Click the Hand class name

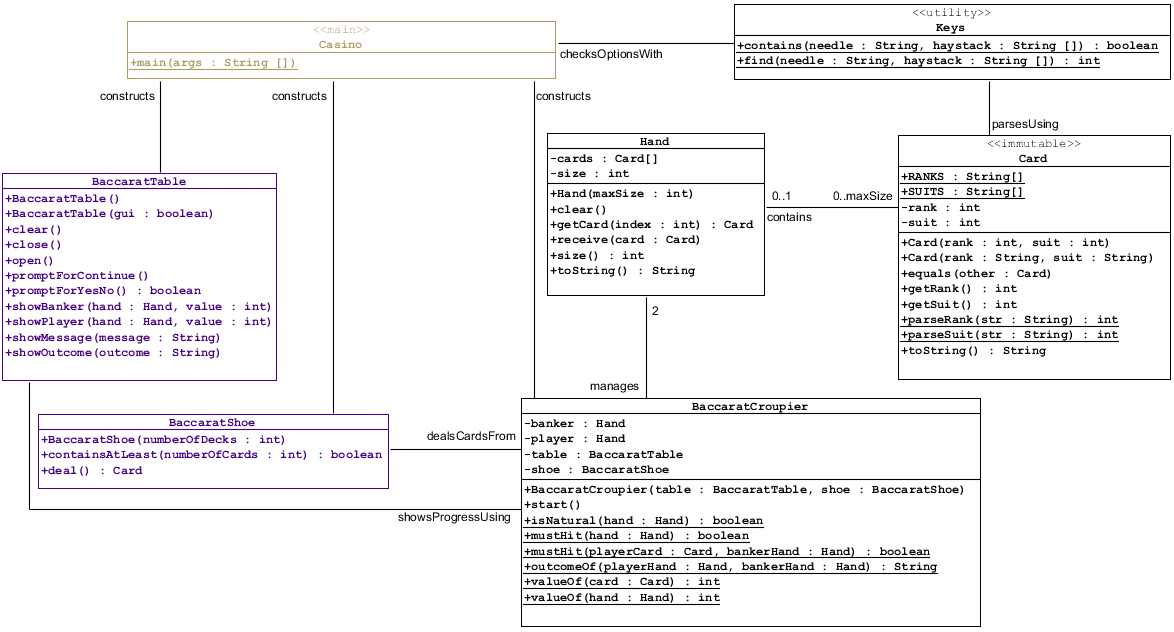[x=655, y=142]
